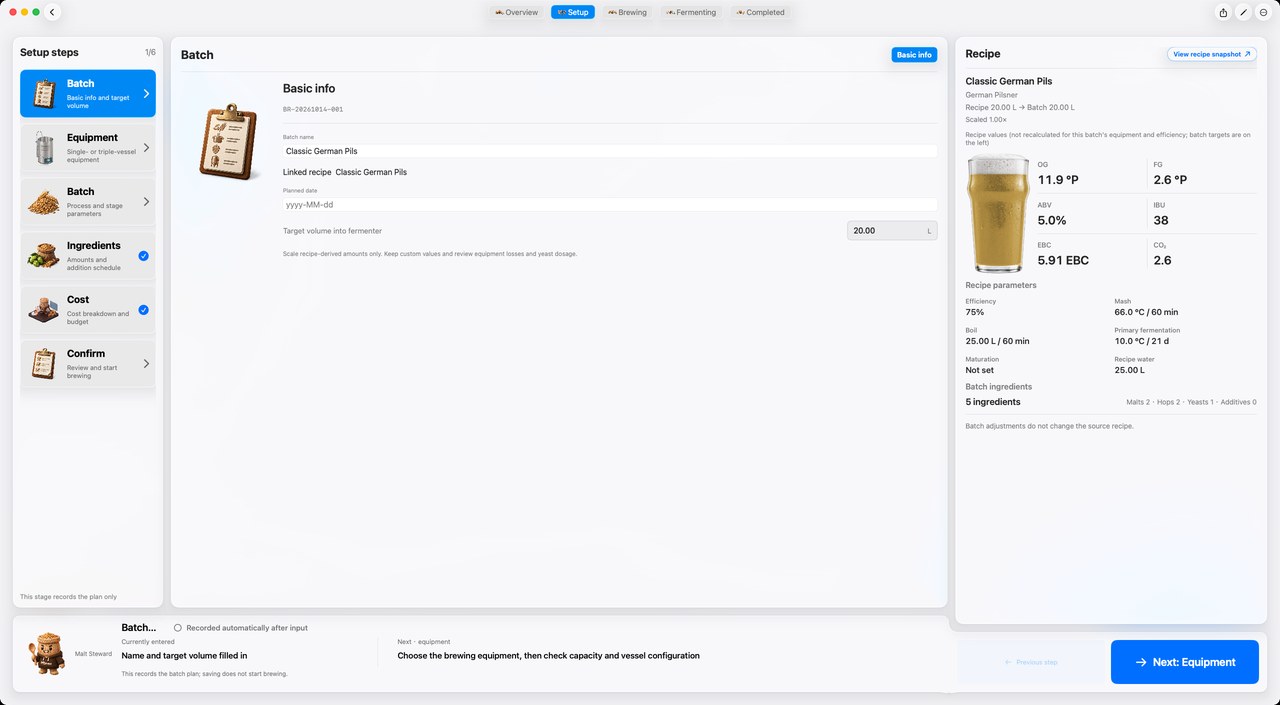This screenshot has width=1280, height=705.
Task: Click the OG value '11.9 °P'
Action: click(x=1058, y=180)
